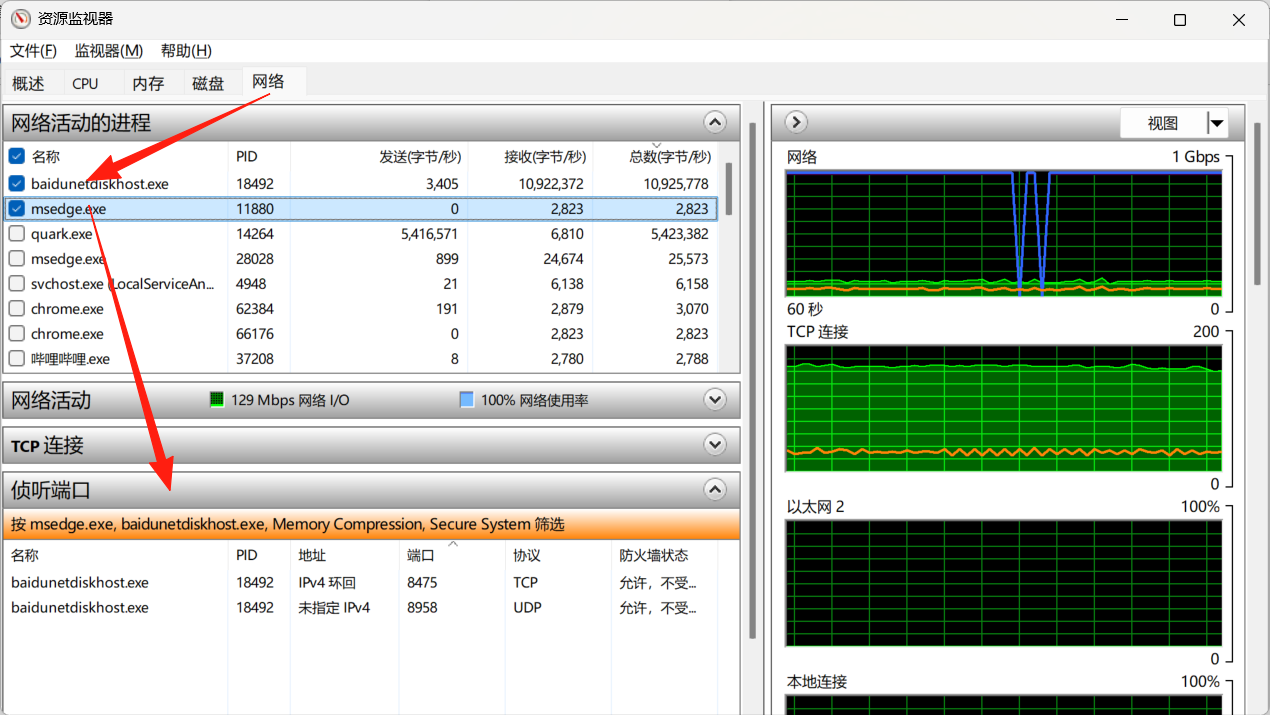Check the chrome.exe PID 66176 checkbox

point(16,334)
